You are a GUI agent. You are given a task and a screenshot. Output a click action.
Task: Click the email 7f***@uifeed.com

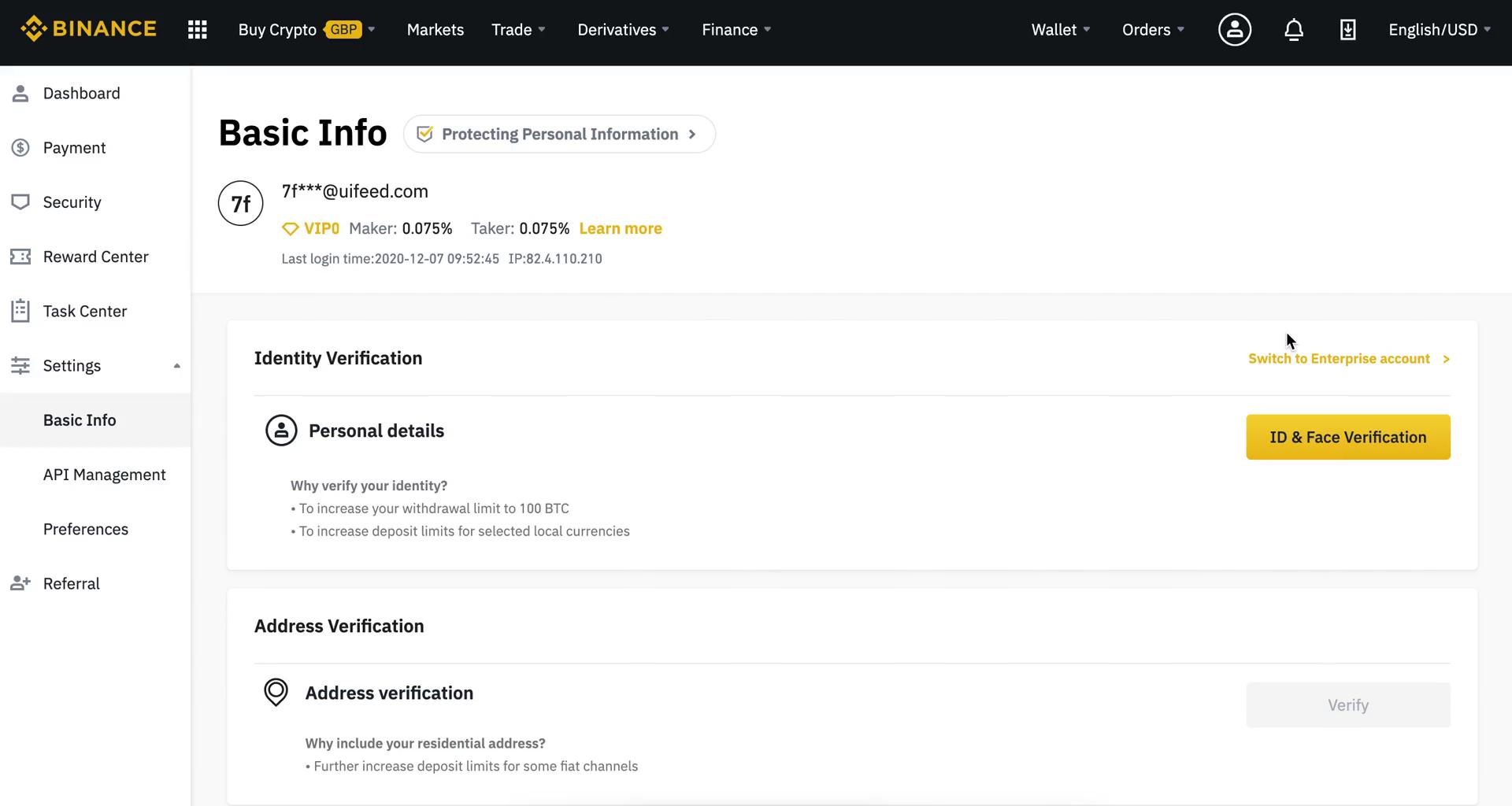point(355,191)
